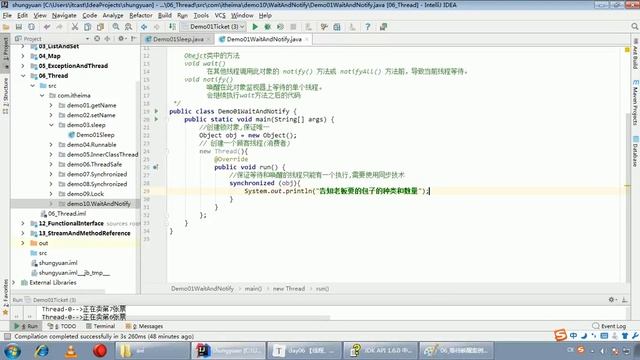Screen dimensions: 640x360
Task: Open the TODO tool window
Action: pos(62,326)
